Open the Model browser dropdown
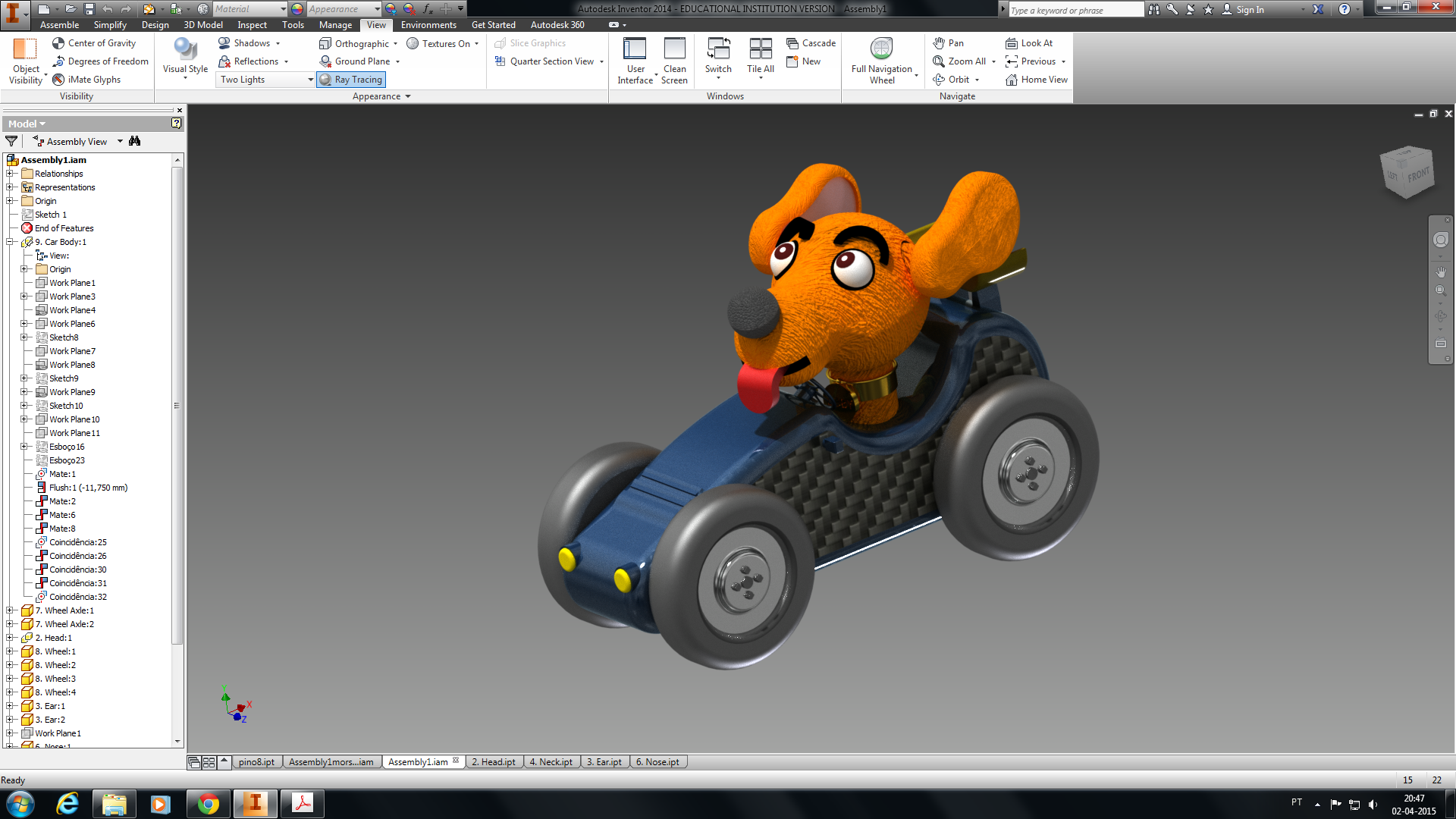Viewport: 1456px width, 819px height. (27, 124)
